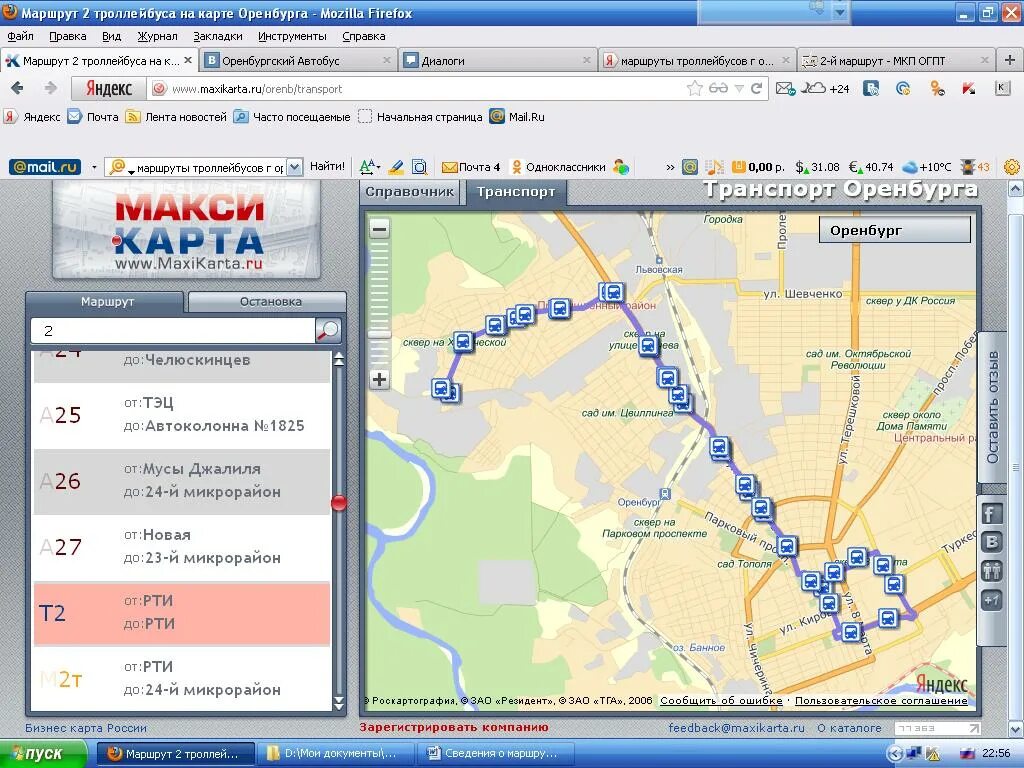
Task: Click the map zoom slider handle
Action: point(379,334)
